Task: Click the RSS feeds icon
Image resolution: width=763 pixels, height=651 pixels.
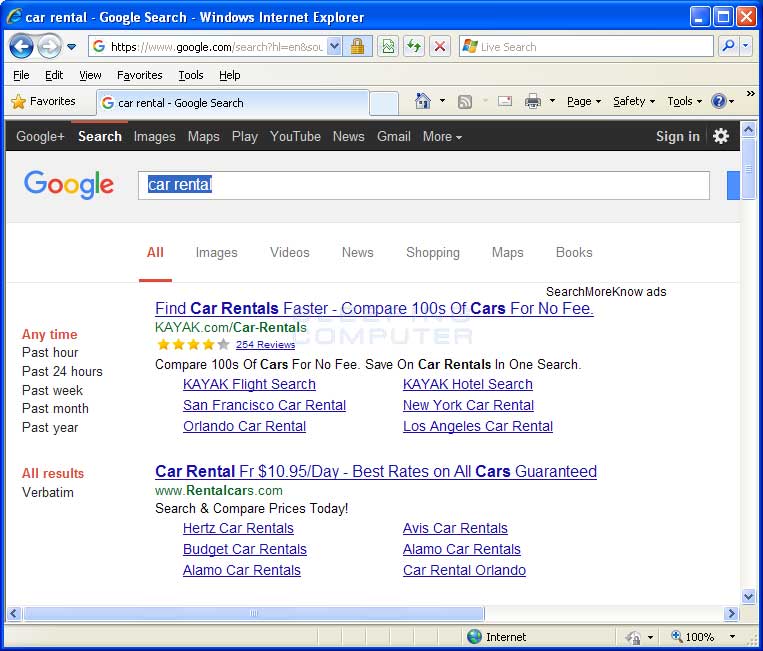Action: [x=465, y=101]
